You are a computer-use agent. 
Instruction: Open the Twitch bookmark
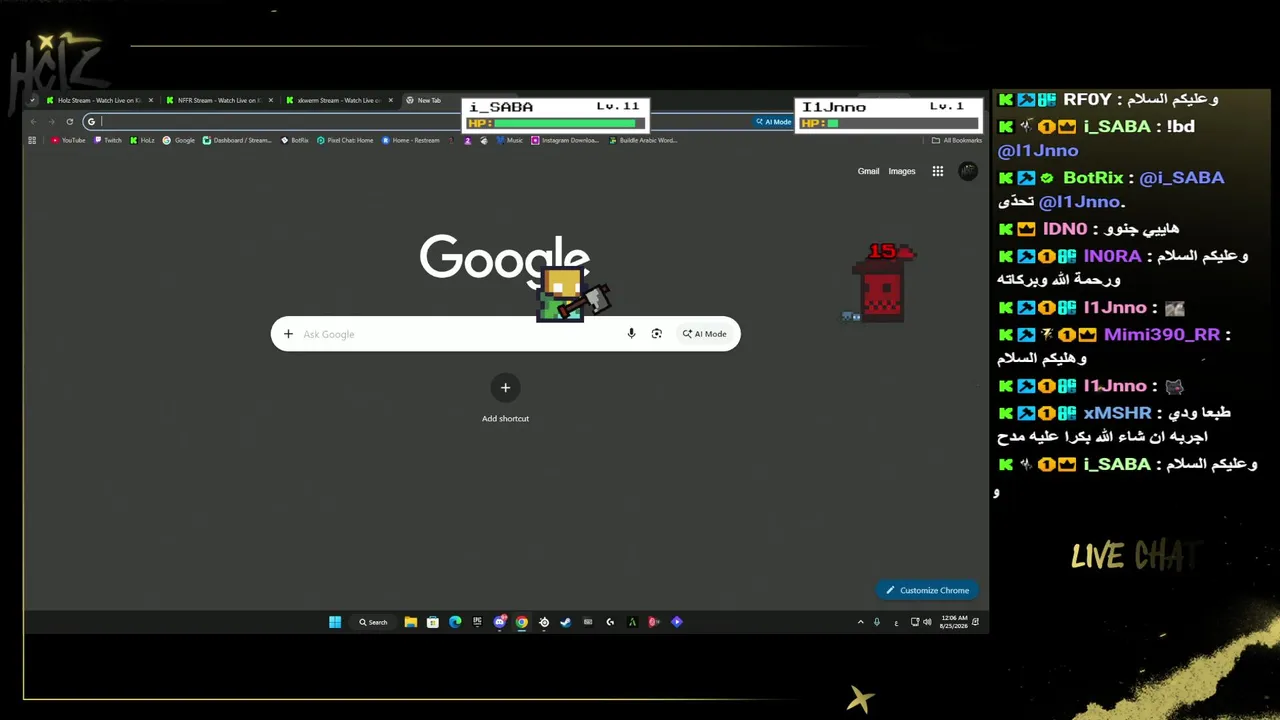point(108,141)
